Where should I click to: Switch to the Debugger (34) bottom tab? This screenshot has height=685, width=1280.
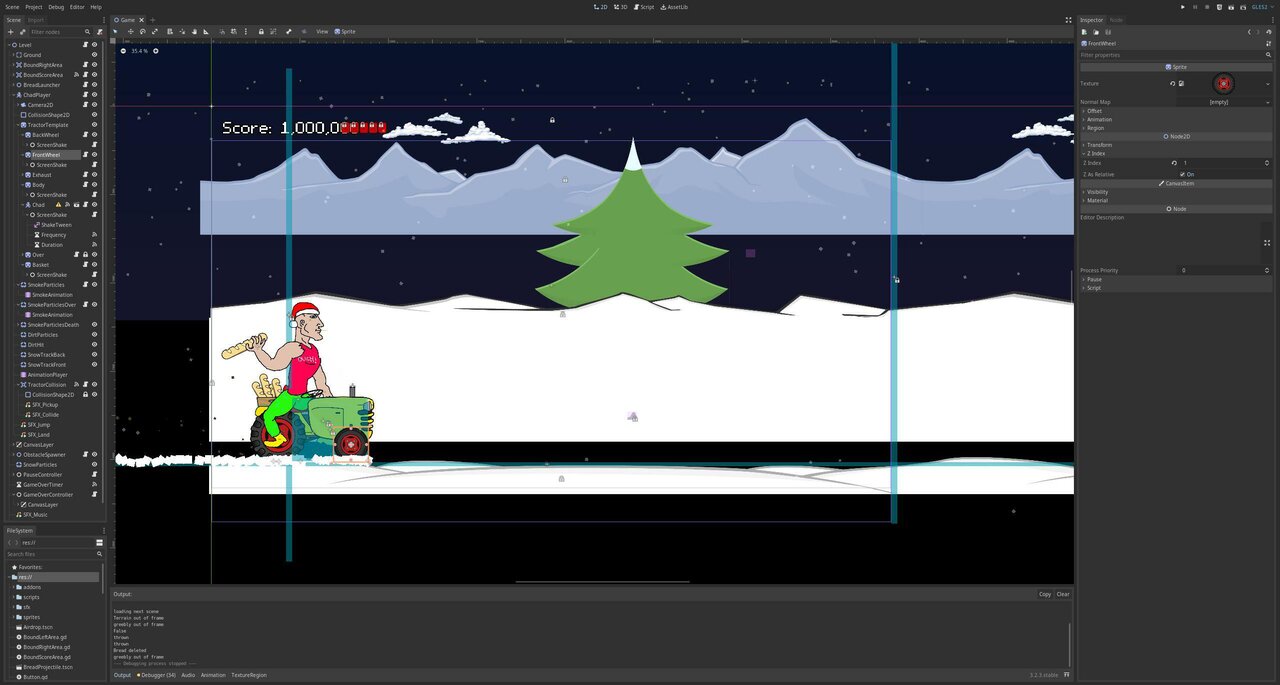pos(157,675)
